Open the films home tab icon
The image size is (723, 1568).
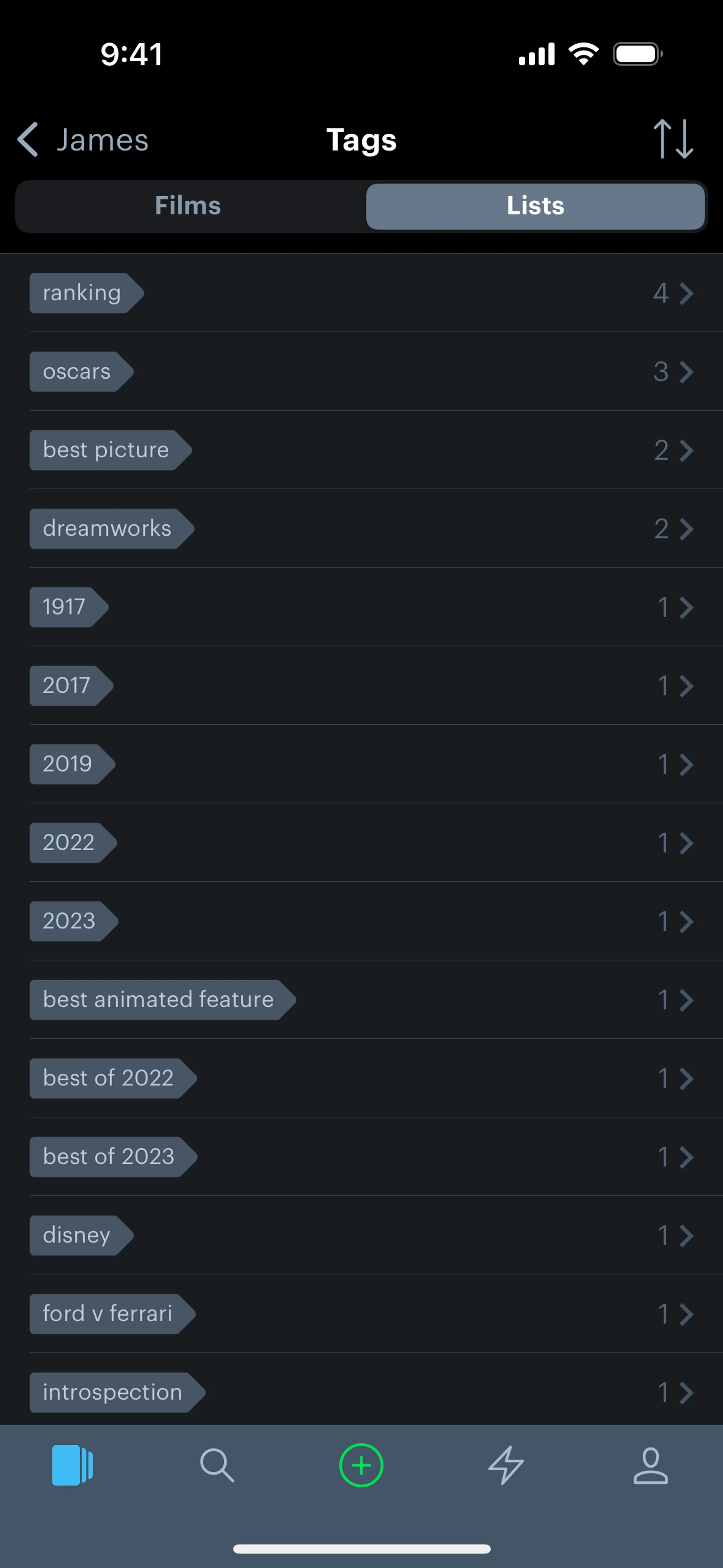click(72, 1464)
